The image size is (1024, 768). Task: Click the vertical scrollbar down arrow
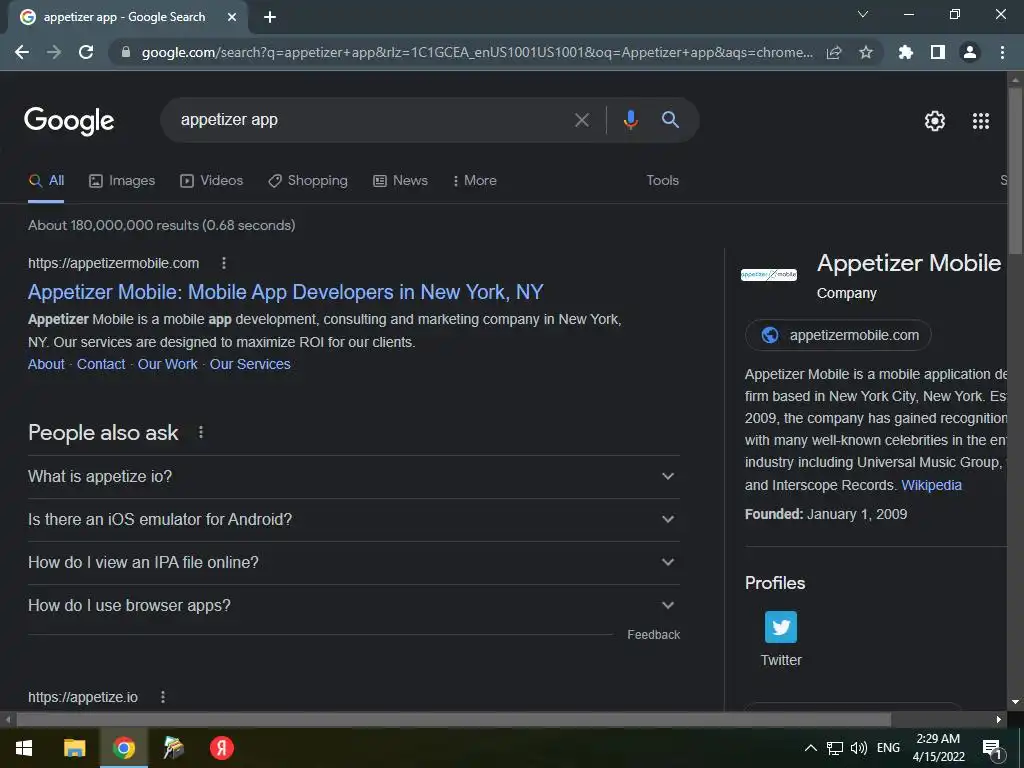tap(1015, 703)
